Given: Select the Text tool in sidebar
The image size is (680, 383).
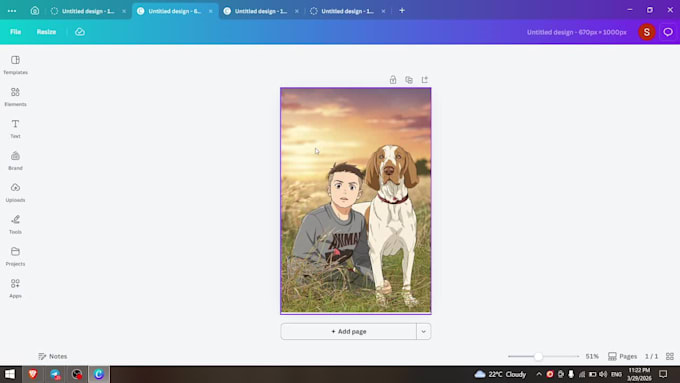Looking at the screenshot, I should pyautogui.click(x=15, y=129).
